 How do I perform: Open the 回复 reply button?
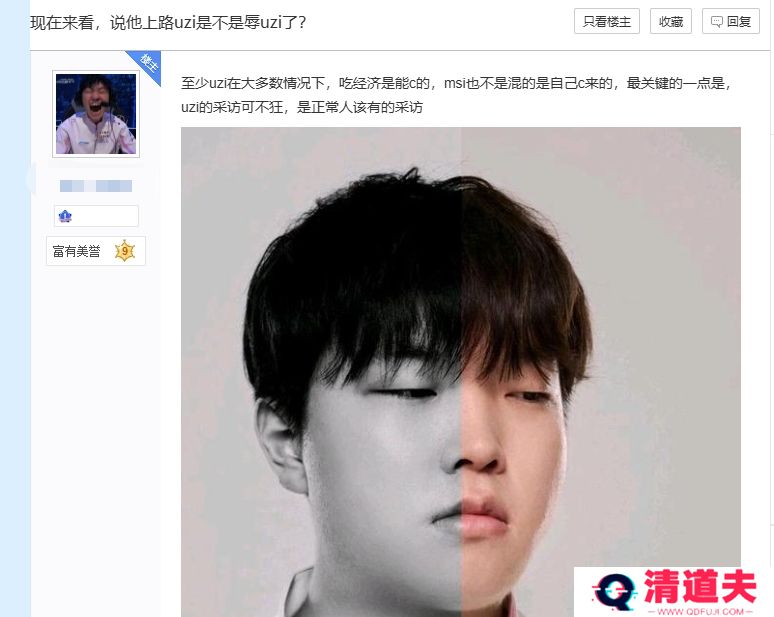coord(731,21)
